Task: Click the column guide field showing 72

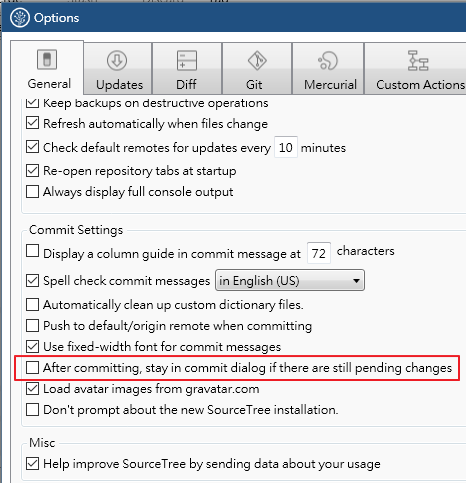Action: (319, 253)
